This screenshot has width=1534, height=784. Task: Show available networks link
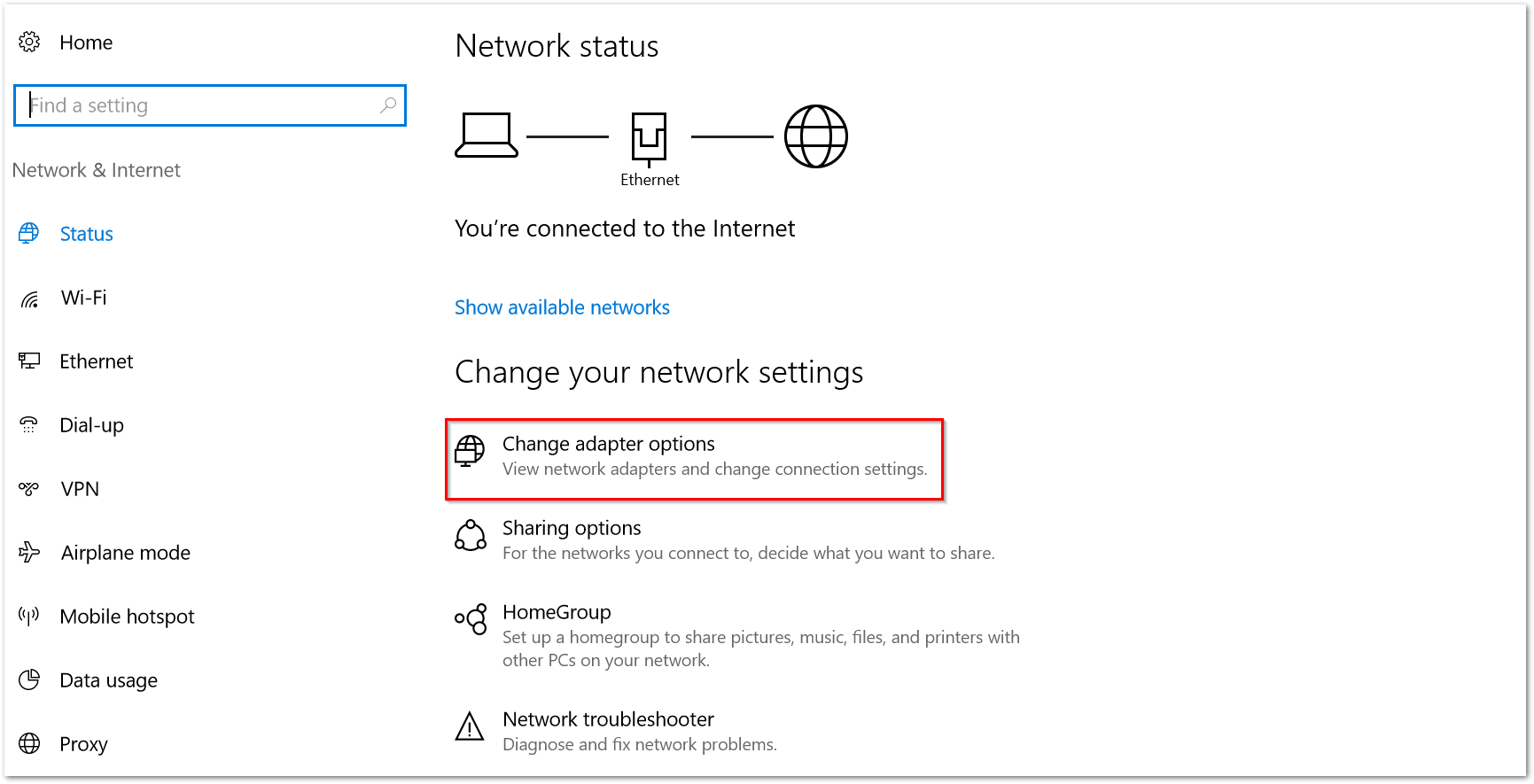click(562, 307)
